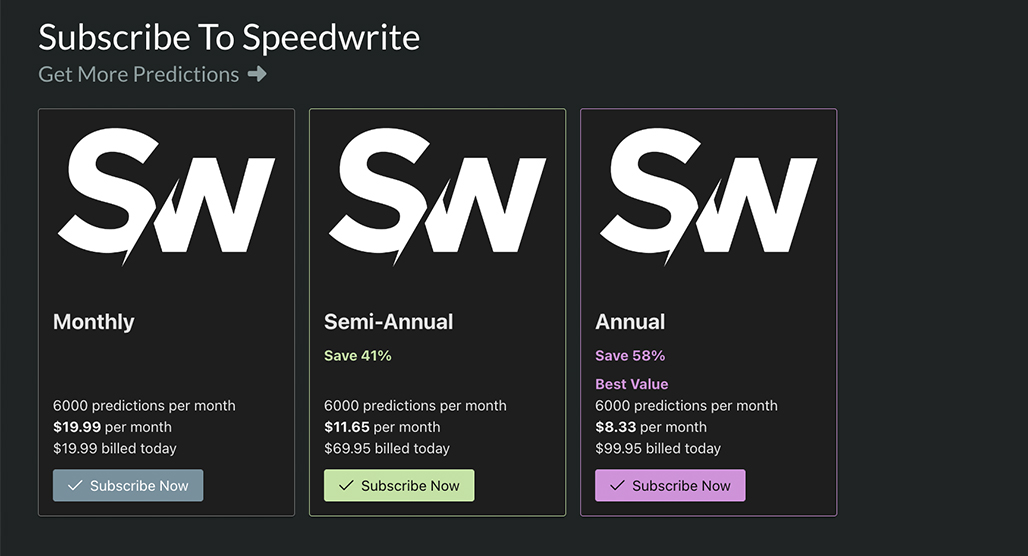This screenshot has height=556, width=1028.
Task: Click the Subscribe To Speedwrite heading
Action: click(x=229, y=37)
